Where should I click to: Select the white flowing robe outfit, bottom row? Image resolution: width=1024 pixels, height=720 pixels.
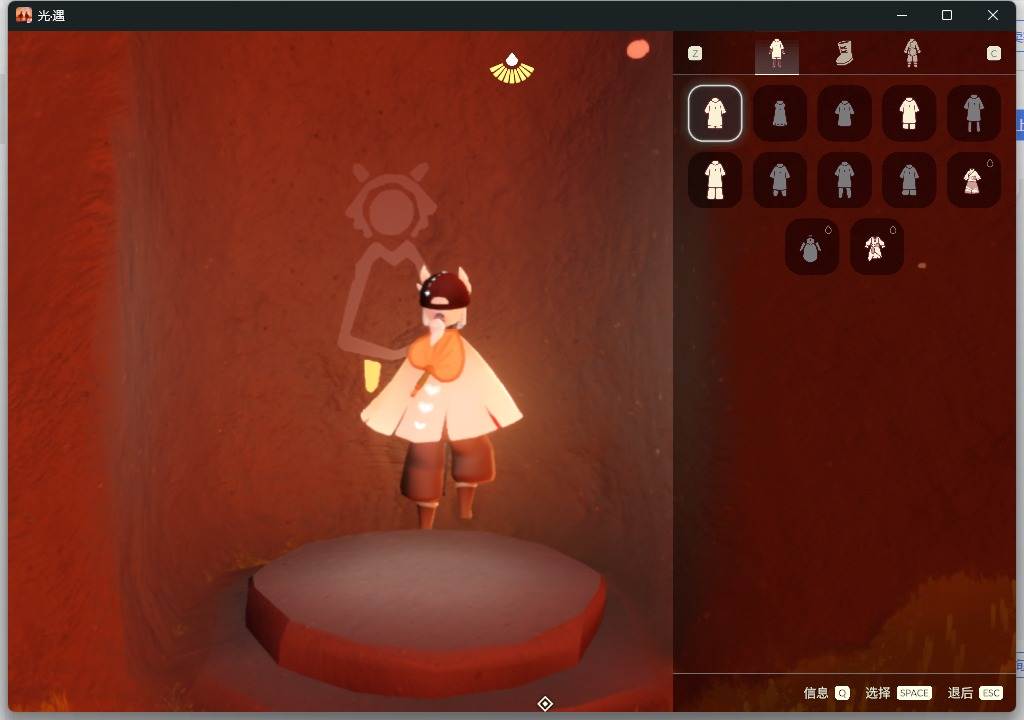pyautogui.click(x=876, y=246)
